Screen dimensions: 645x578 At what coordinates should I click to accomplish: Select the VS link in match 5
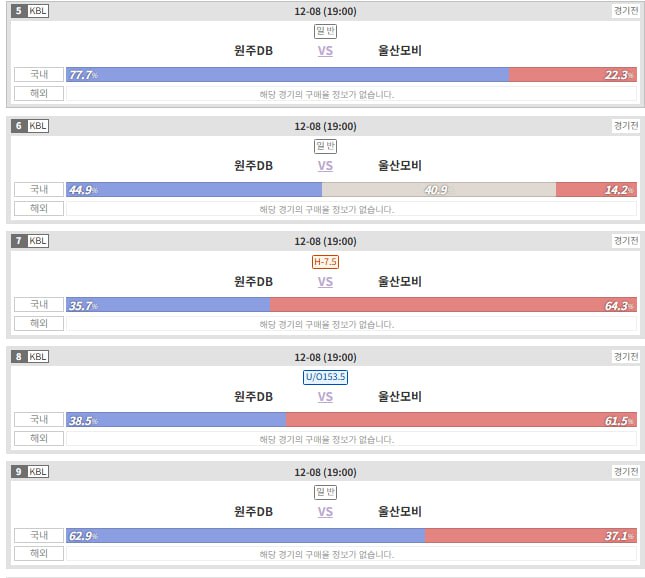click(x=325, y=50)
